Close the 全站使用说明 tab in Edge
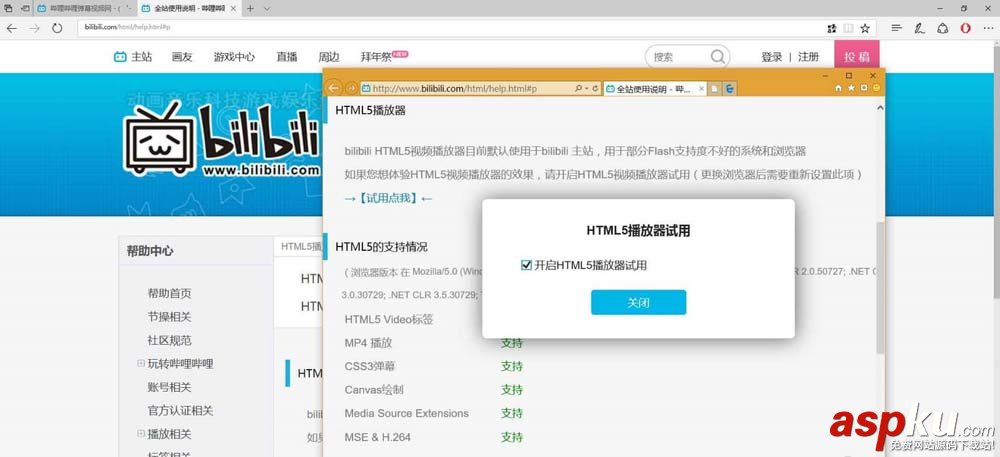The height and width of the screenshot is (457, 1000). point(233,9)
